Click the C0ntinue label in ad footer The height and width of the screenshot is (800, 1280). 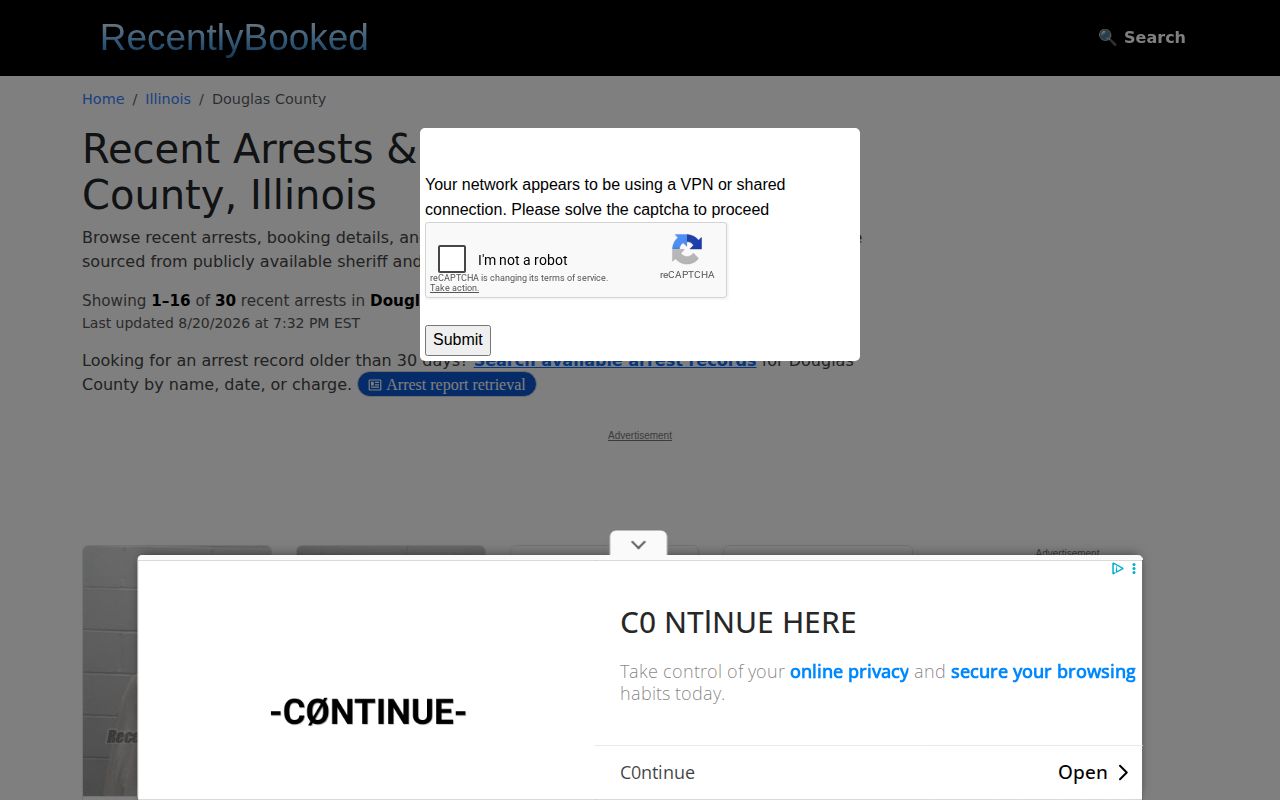657,773
